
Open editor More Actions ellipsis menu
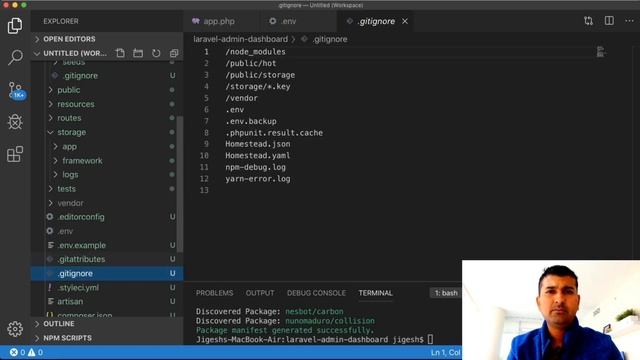point(629,21)
